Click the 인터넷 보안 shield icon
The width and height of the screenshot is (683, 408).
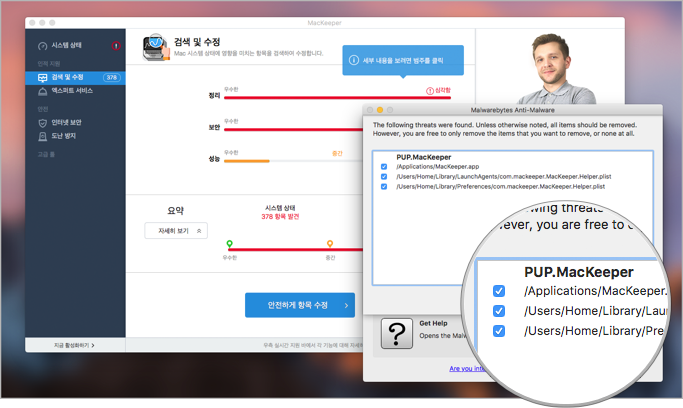(42, 123)
